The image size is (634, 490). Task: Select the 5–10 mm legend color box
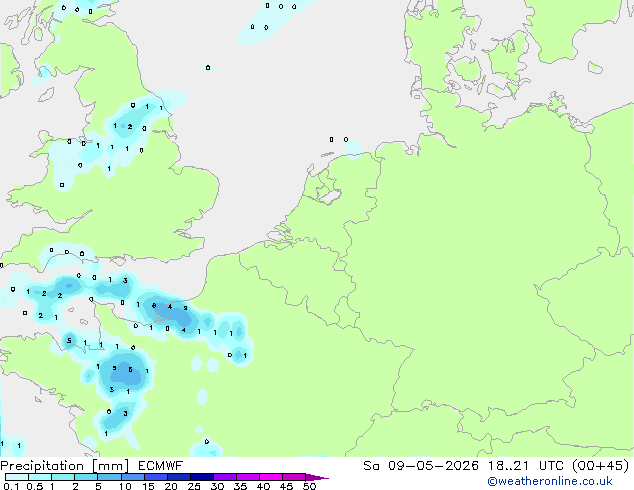(x=109, y=477)
